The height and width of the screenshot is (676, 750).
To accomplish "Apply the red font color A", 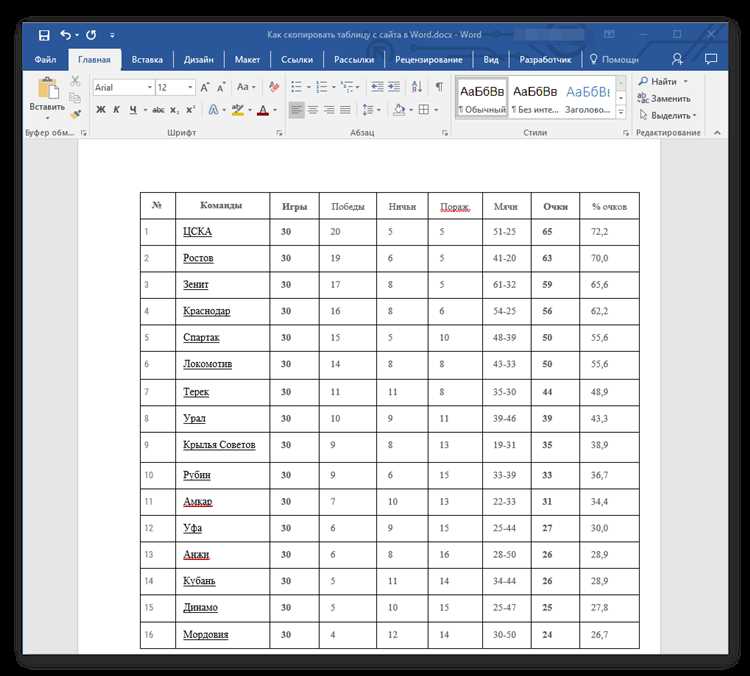I will point(263,111).
